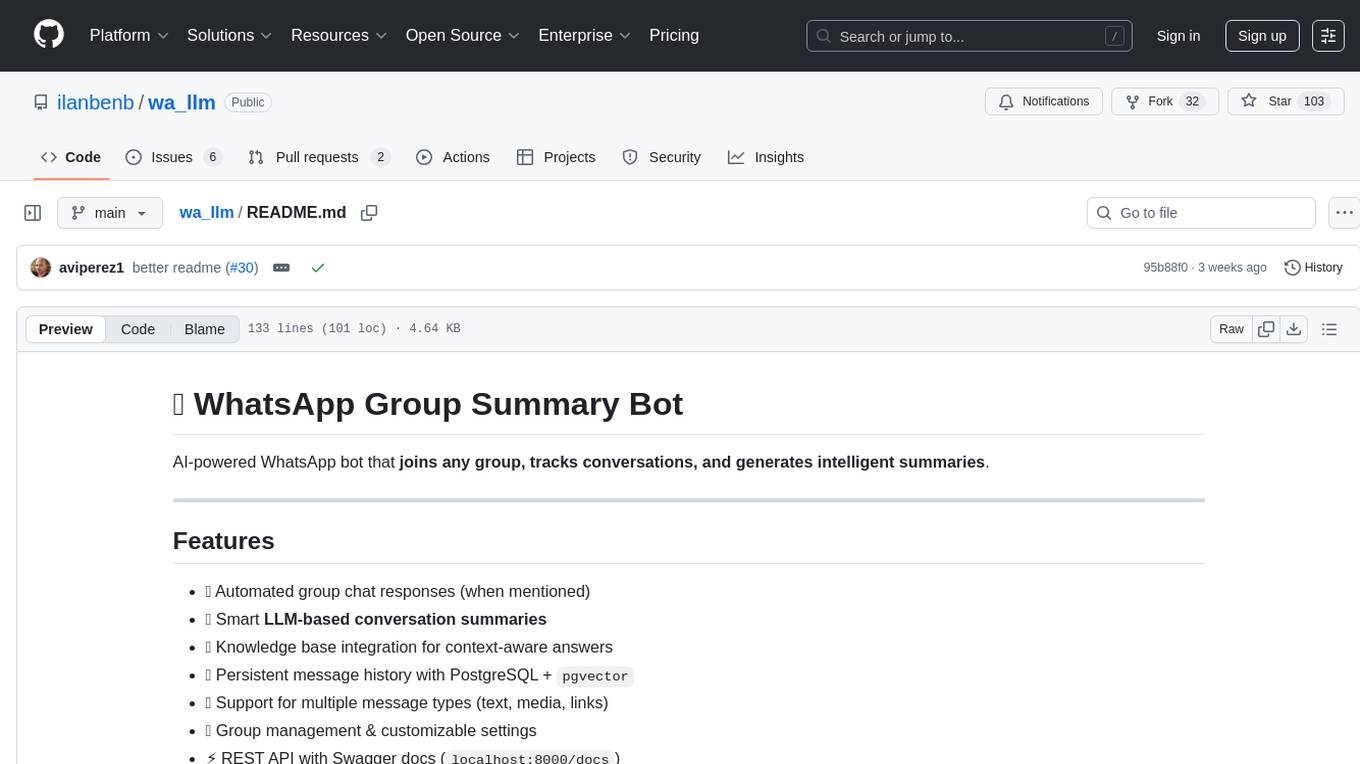Viewport: 1360px width, 764px height.
Task: Open appearance settings icon in header
Action: coord(1328,36)
